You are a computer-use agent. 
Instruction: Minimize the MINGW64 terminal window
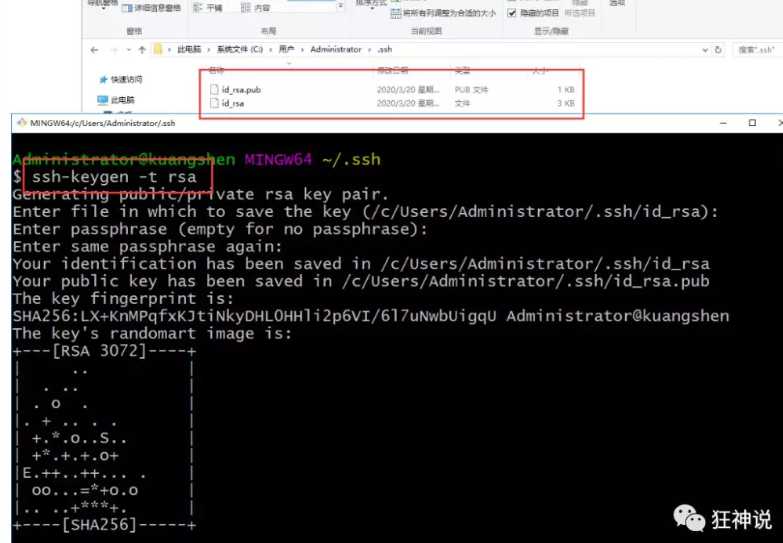[723, 123]
